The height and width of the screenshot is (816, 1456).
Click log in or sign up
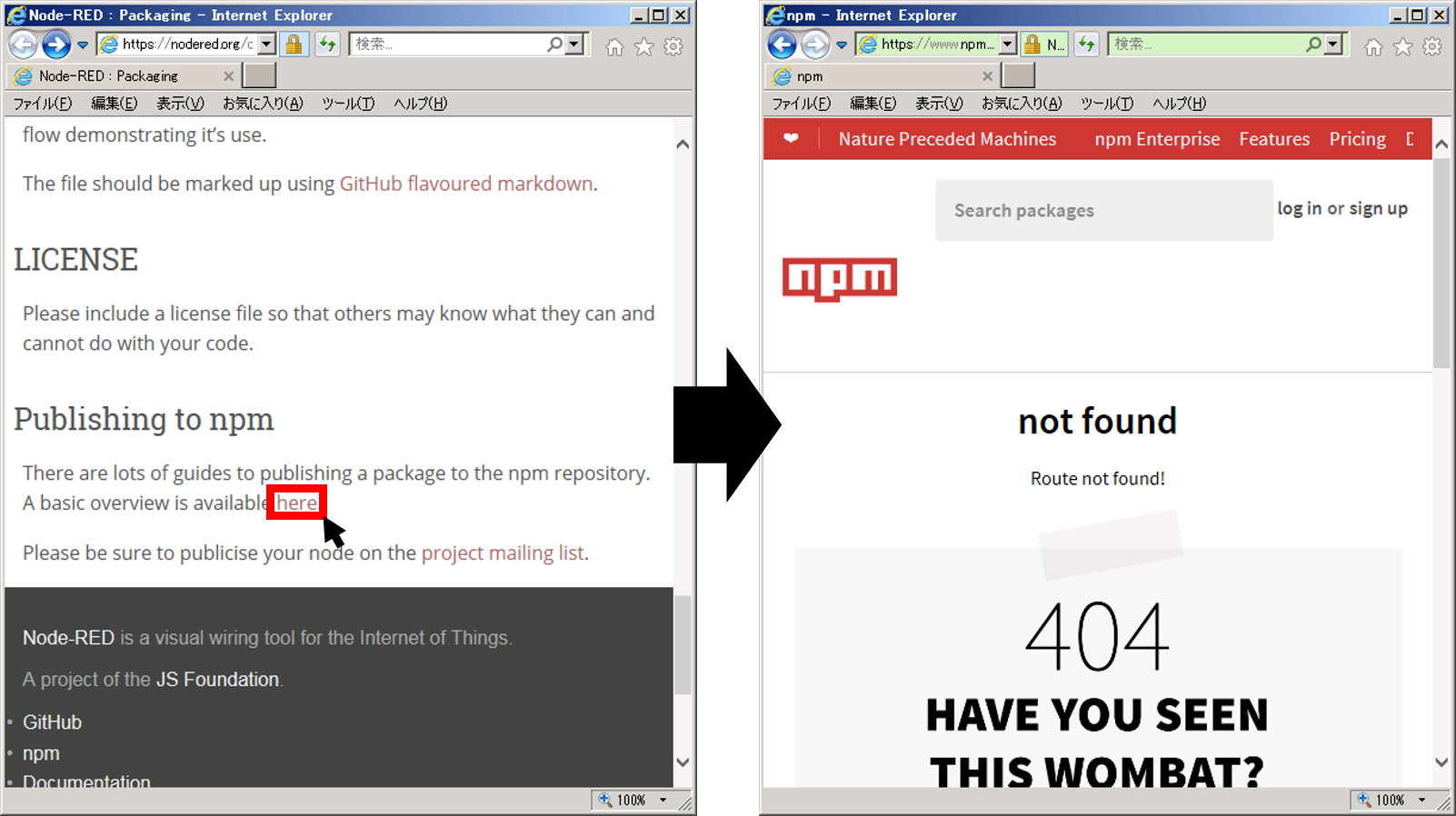1342,208
